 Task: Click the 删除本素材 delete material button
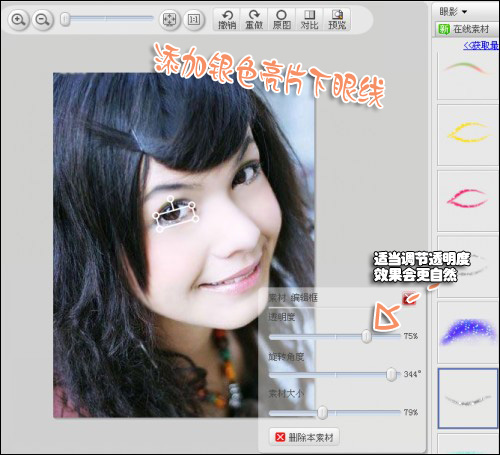coord(304,437)
